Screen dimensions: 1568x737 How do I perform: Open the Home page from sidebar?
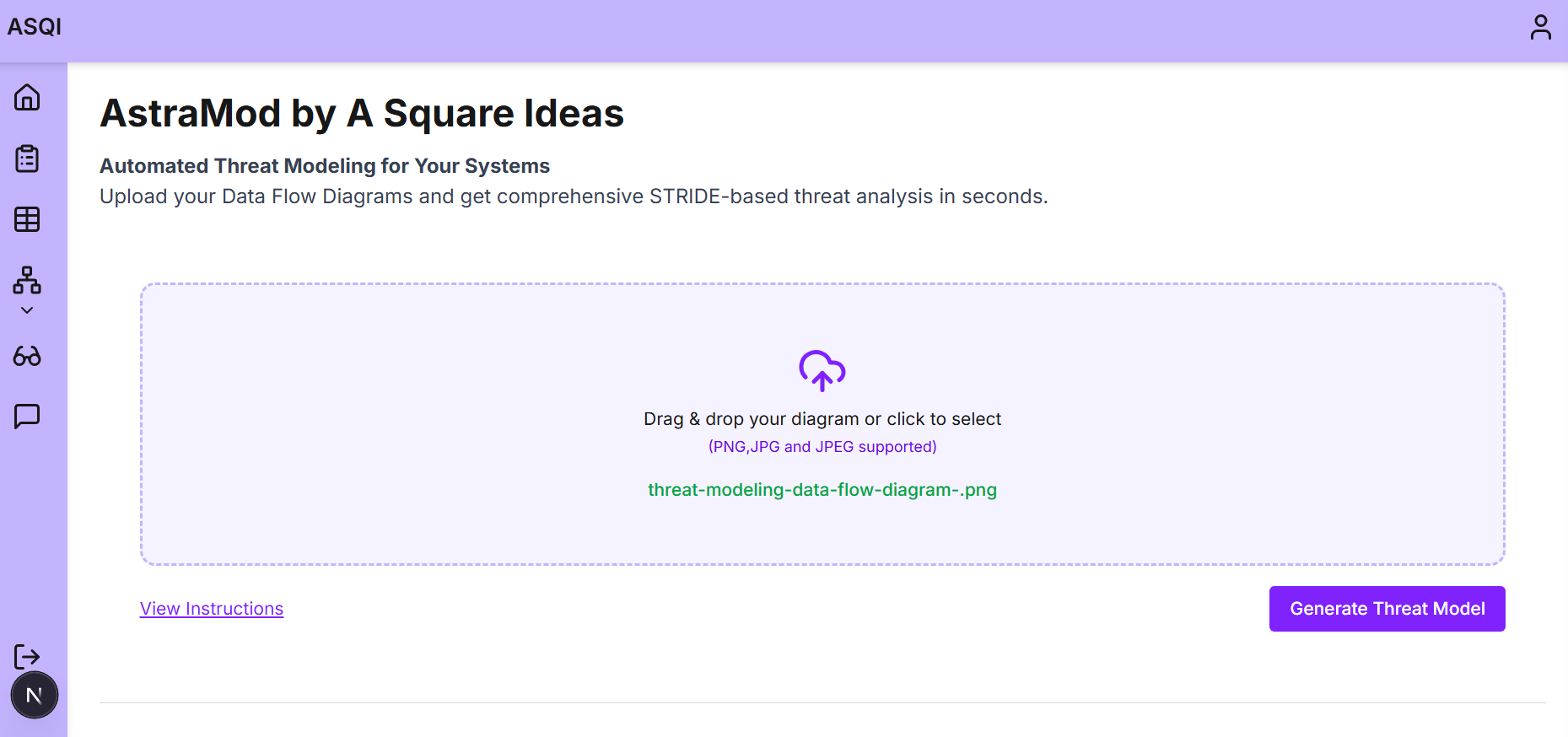coord(27,97)
